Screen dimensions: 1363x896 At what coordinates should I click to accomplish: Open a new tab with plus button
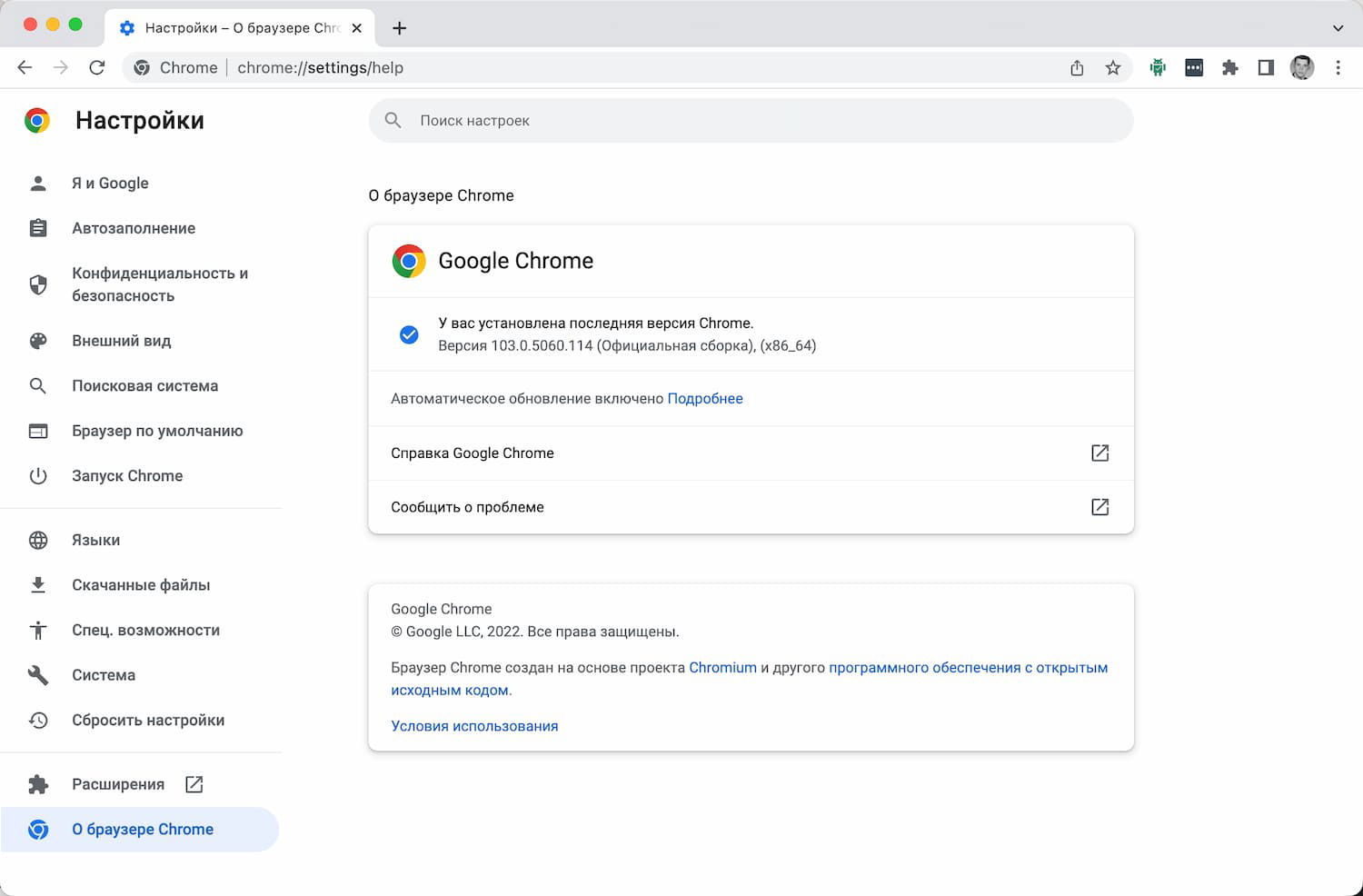click(x=399, y=27)
